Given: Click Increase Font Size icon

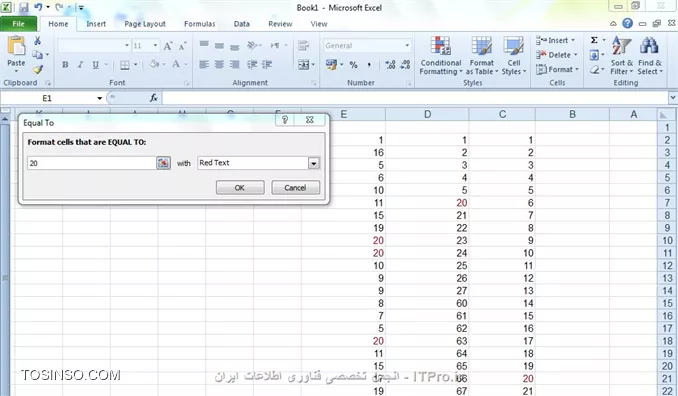Looking at the screenshot, I should (x=168, y=45).
